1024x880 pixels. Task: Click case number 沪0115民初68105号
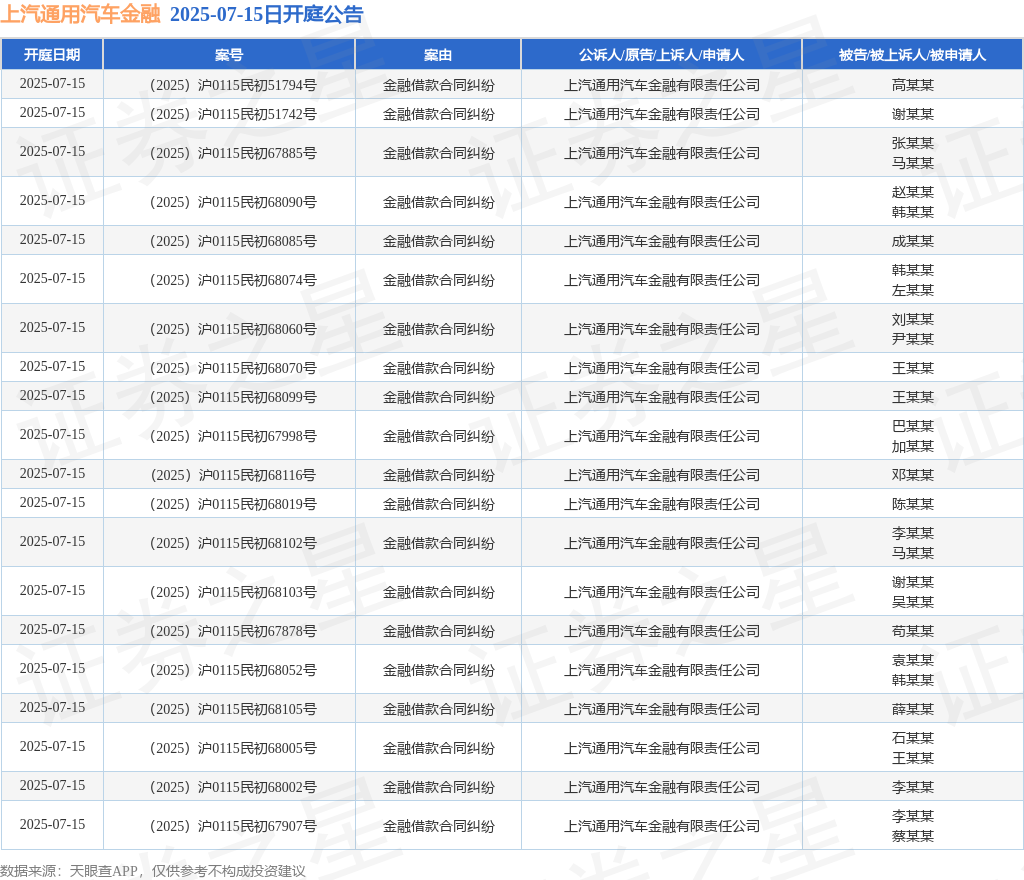coord(257,710)
